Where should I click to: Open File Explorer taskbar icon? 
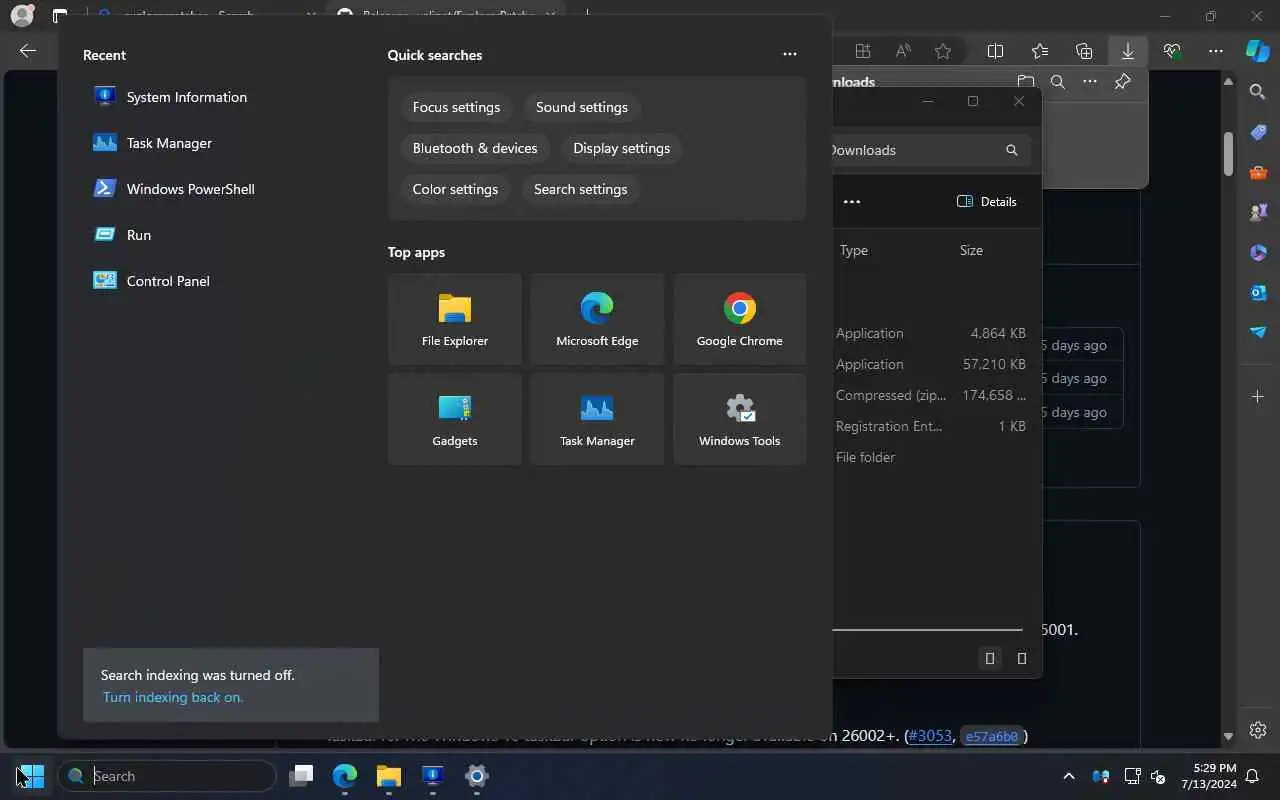click(x=389, y=776)
